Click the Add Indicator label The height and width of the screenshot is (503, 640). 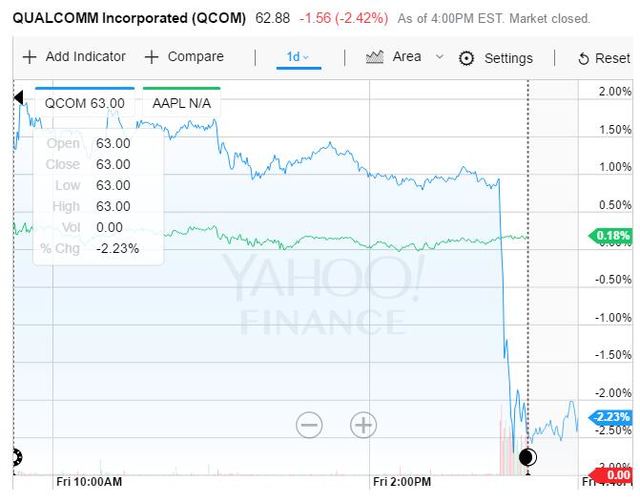pyautogui.click(x=85, y=57)
